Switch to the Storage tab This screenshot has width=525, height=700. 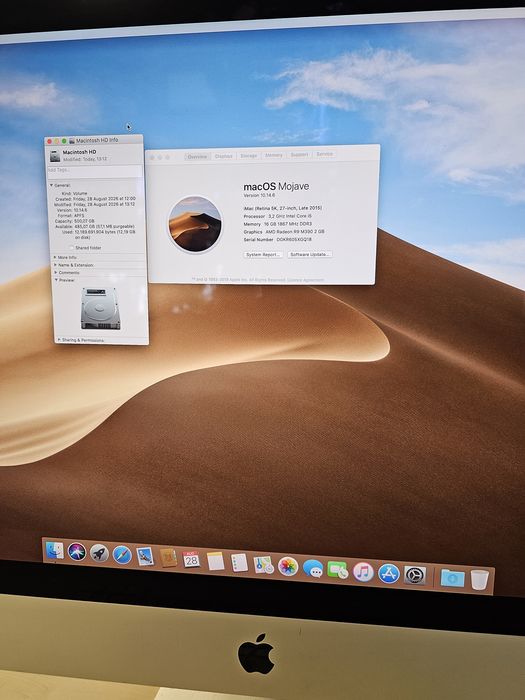pyautogui.click(x=249, y=156)
